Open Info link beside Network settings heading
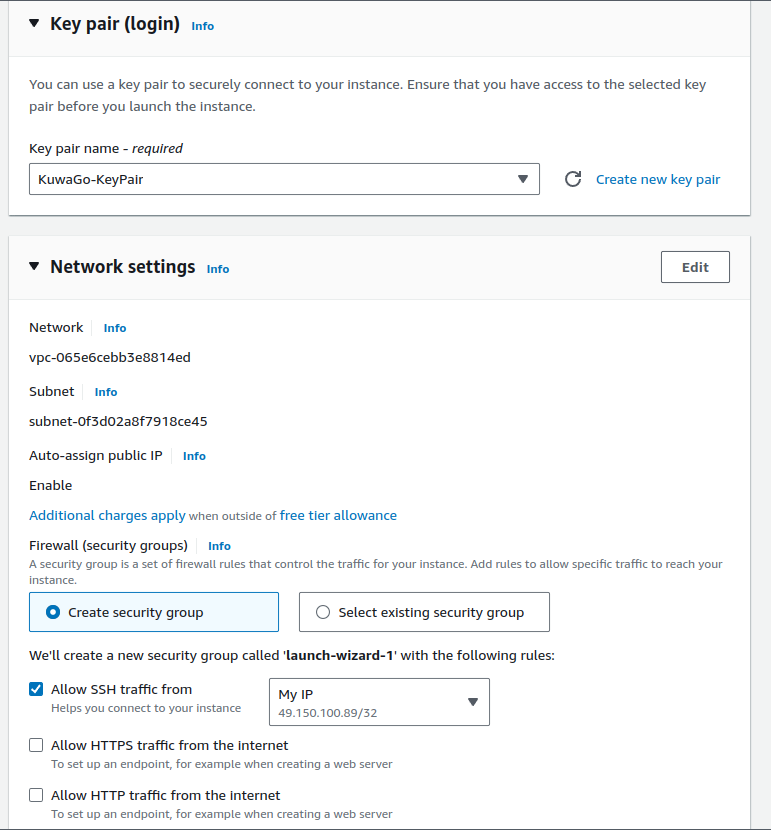Screen dimensions: 771x830 click(x=218, y=269)
